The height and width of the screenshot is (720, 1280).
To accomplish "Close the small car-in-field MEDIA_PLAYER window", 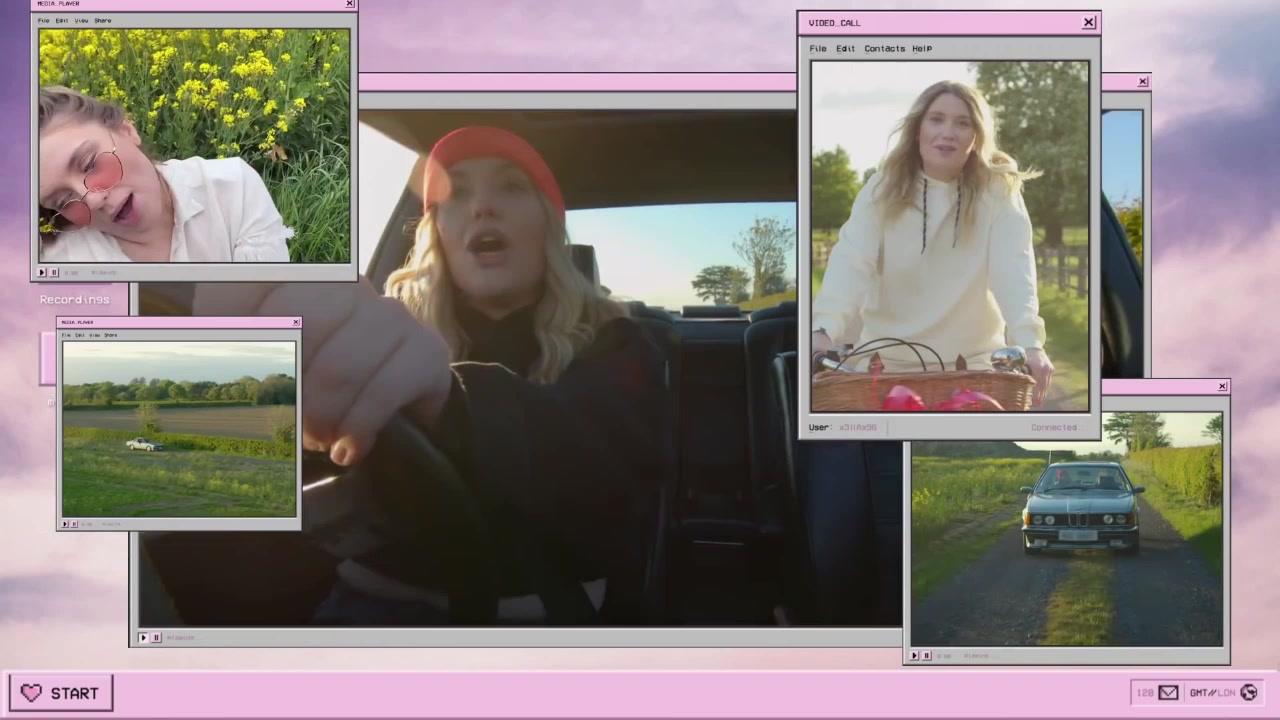I will (x=296, y=322).
